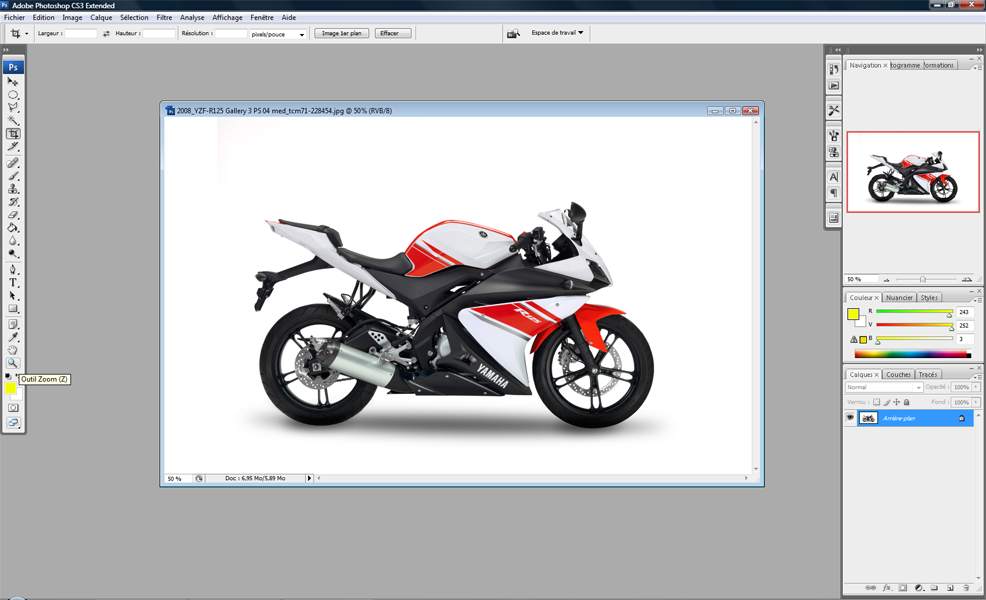This screenshot has height=600, width=986.
Task: Select the Elliptical Marquee tool
Action: tap(13, 94)
